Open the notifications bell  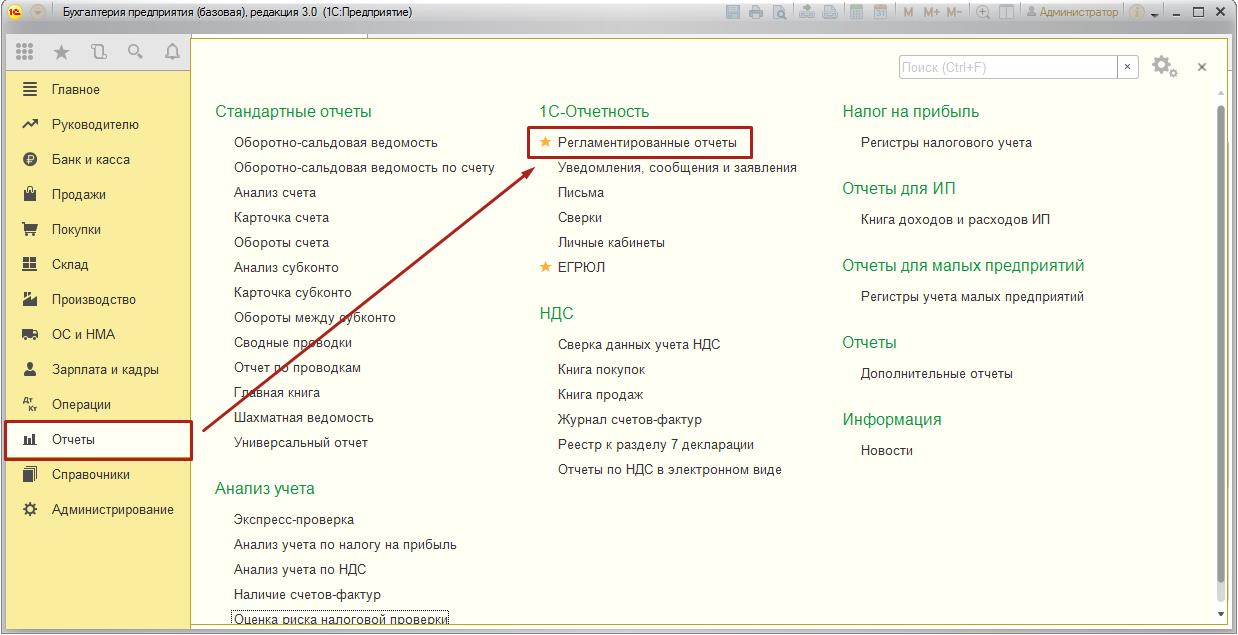[x=172, y=52]
